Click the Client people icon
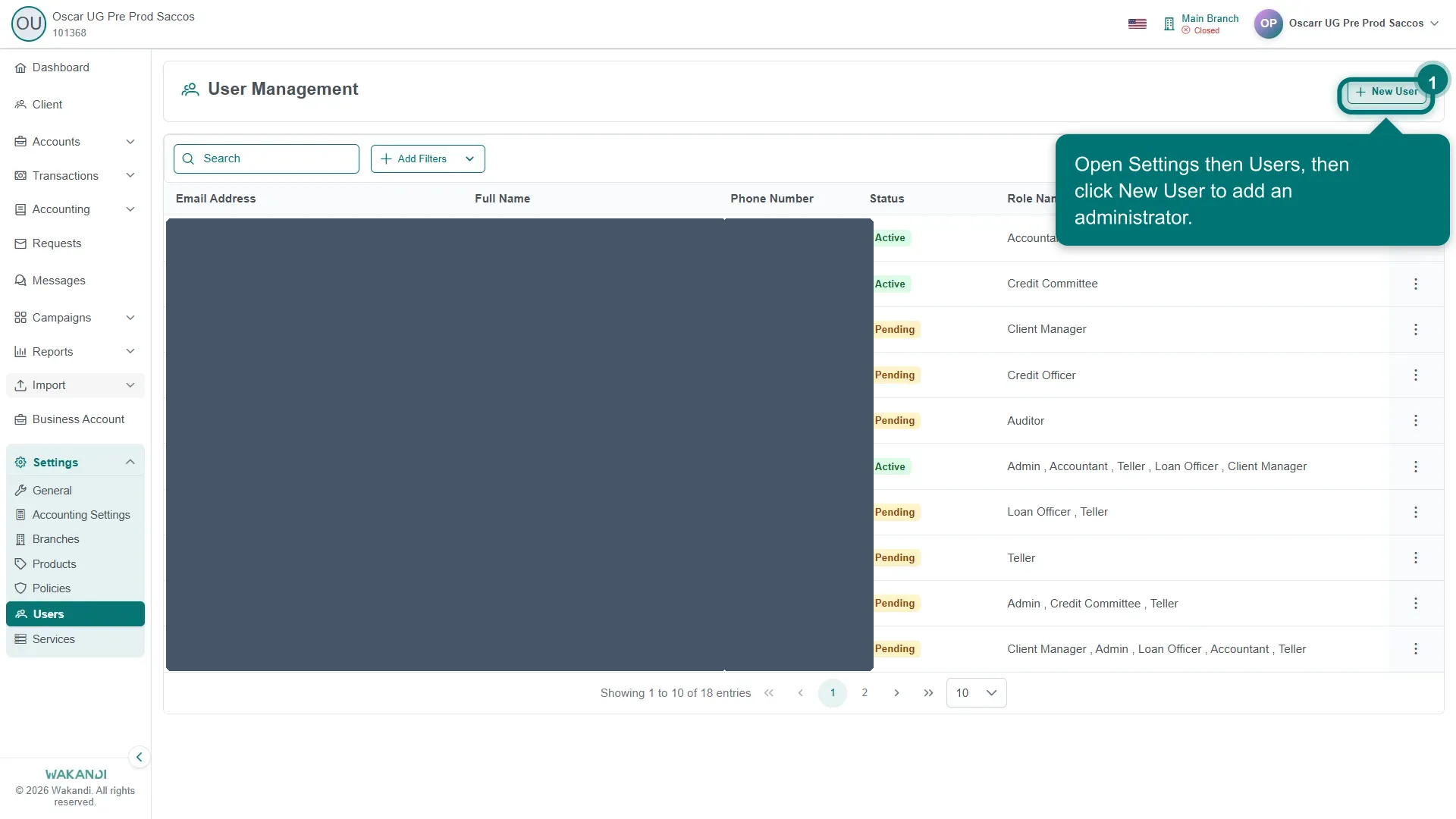 pyautogui.click(x=20, y=105)
